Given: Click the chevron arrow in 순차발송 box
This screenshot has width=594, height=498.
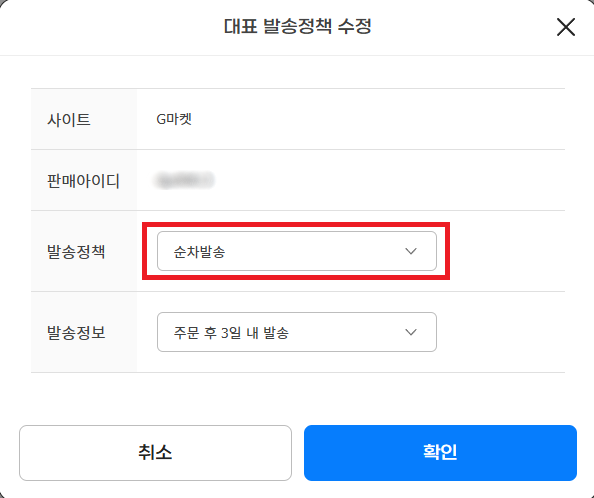Looking at the screenshot, I should [x=411, y=251].
